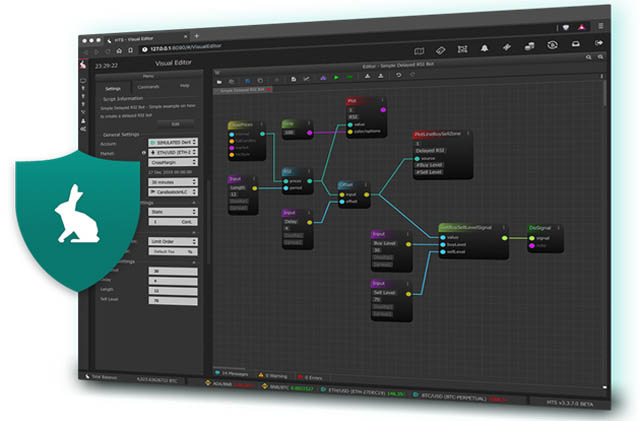640x421 pixels.
Task: Collapse the section above Limit Order dropdown
Action: (x=194, y=232)
